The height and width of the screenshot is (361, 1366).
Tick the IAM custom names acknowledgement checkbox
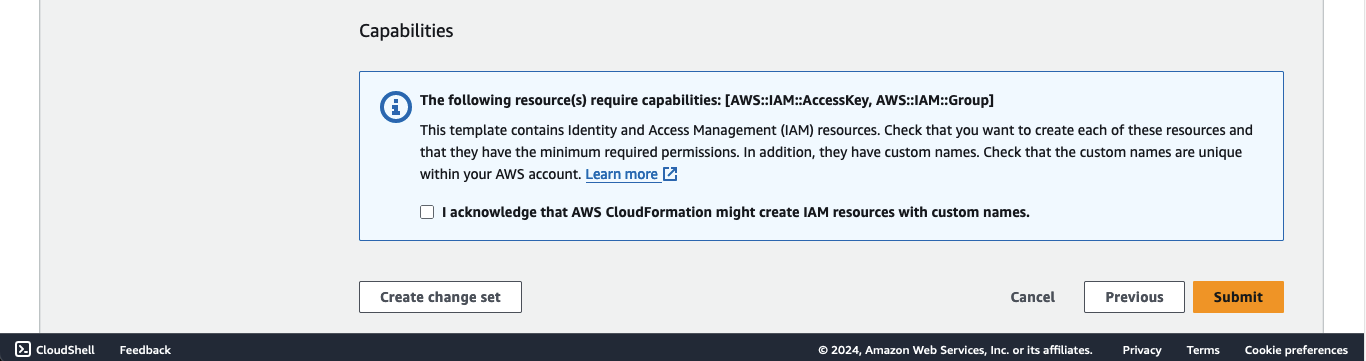(427, 212)
